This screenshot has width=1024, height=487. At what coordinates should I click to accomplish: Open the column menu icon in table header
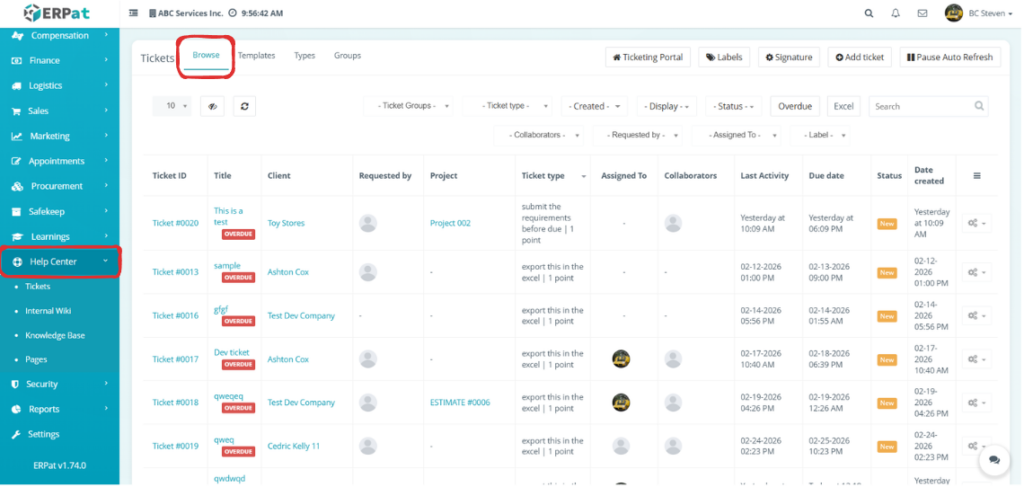(976, 176)
